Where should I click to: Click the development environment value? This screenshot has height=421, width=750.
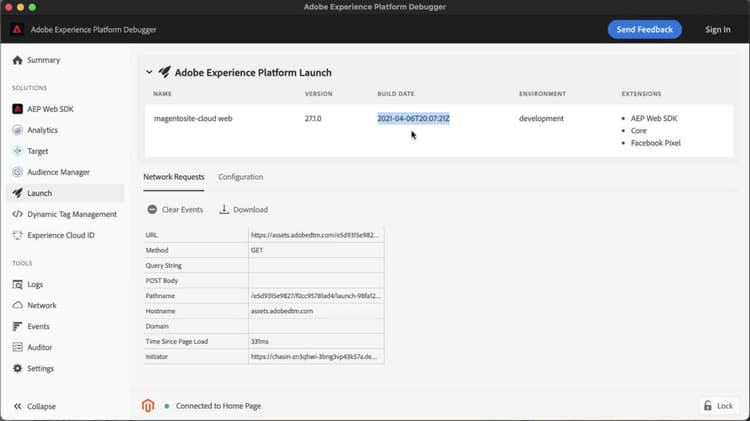[541, 118]
